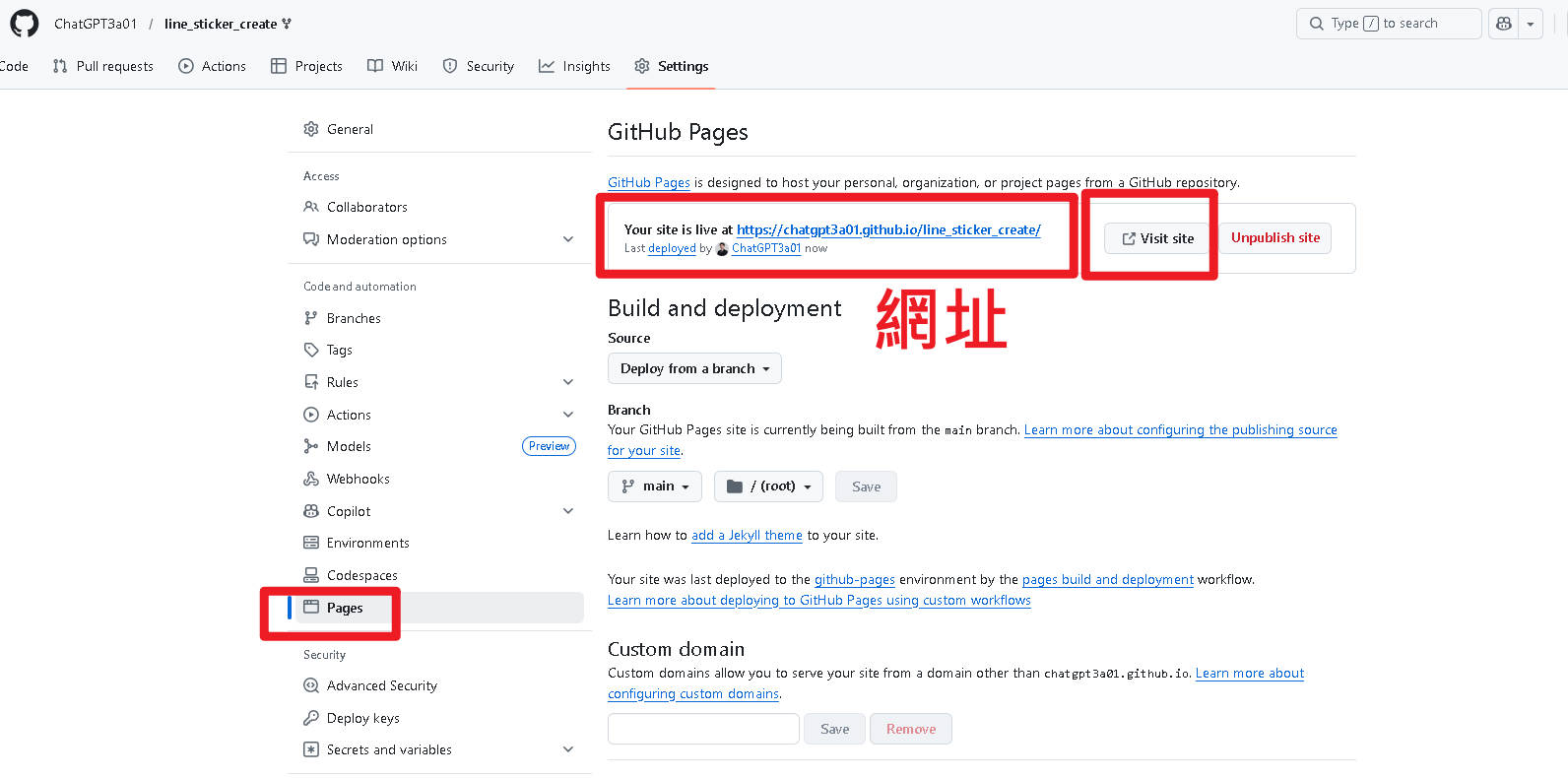Screen dimensions: 1568x778
Task: Open 'add a Jekyll theme' link
Action: pyautogui.click(x=747, y=535)
